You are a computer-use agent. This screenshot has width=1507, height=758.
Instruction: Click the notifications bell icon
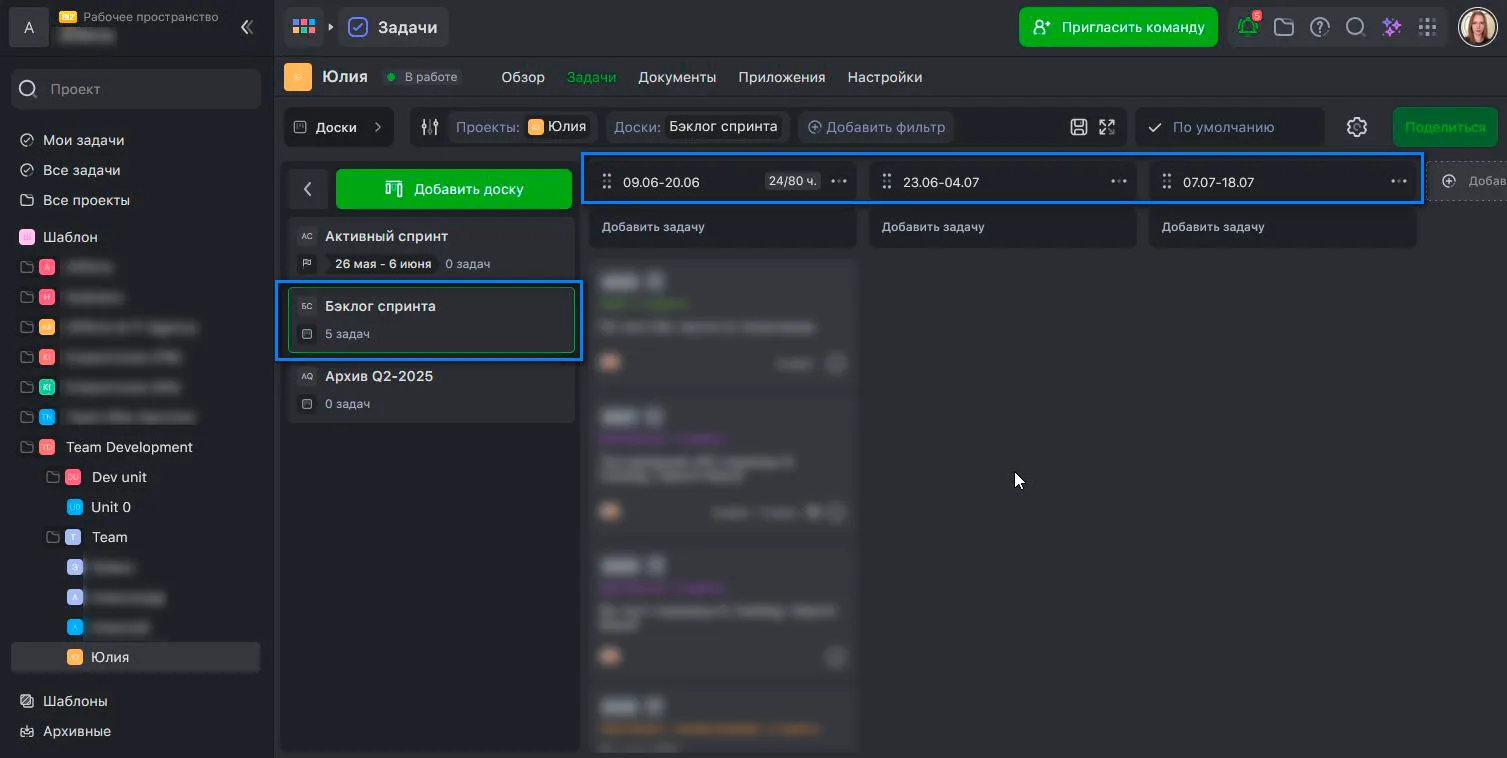[1248, 27]
